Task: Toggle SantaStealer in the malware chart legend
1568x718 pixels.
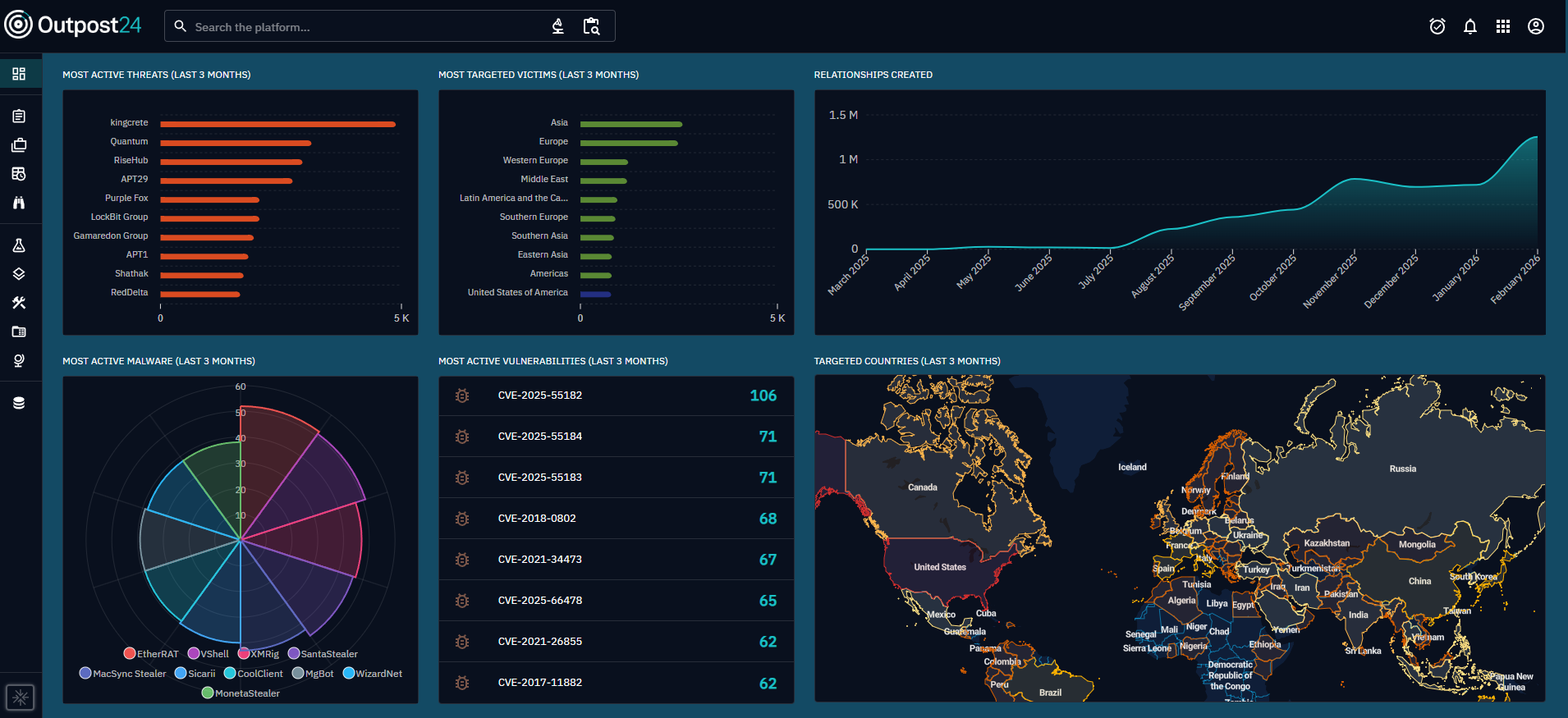Action: click(x=322, y=654)
